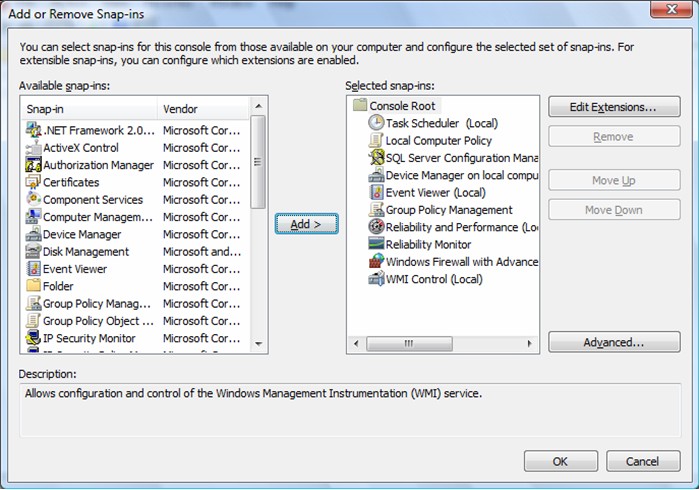Screen dimensions: 700x490
Task: Select the Console Root tree node
Action: click(x=402, y=106)
